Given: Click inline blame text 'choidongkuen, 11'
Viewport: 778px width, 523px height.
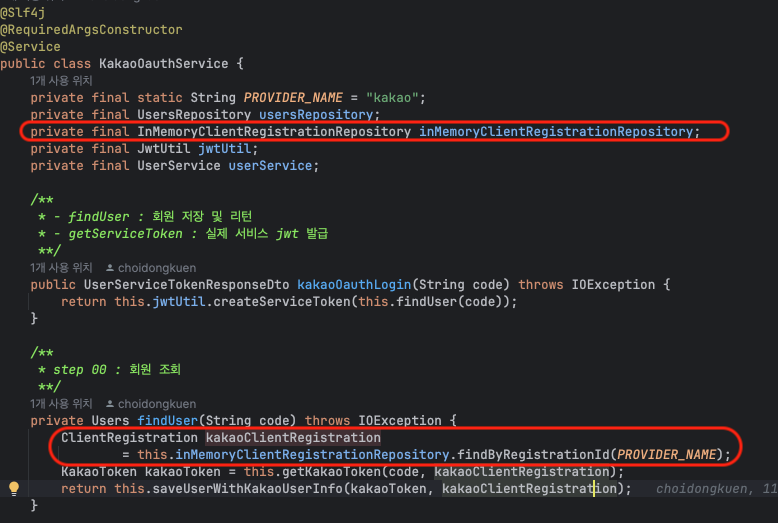Looking at the screenshot, I should 716,489.
